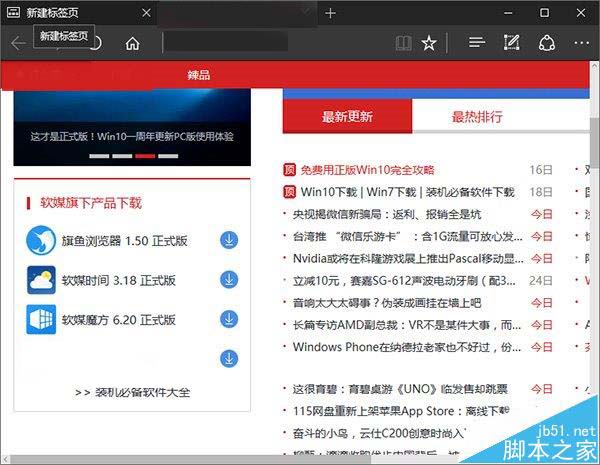Screen dimensions: 600x465
Task: Click the vertical scrollbar thumb
Action: pyautogui.click(x=595, y=142)
